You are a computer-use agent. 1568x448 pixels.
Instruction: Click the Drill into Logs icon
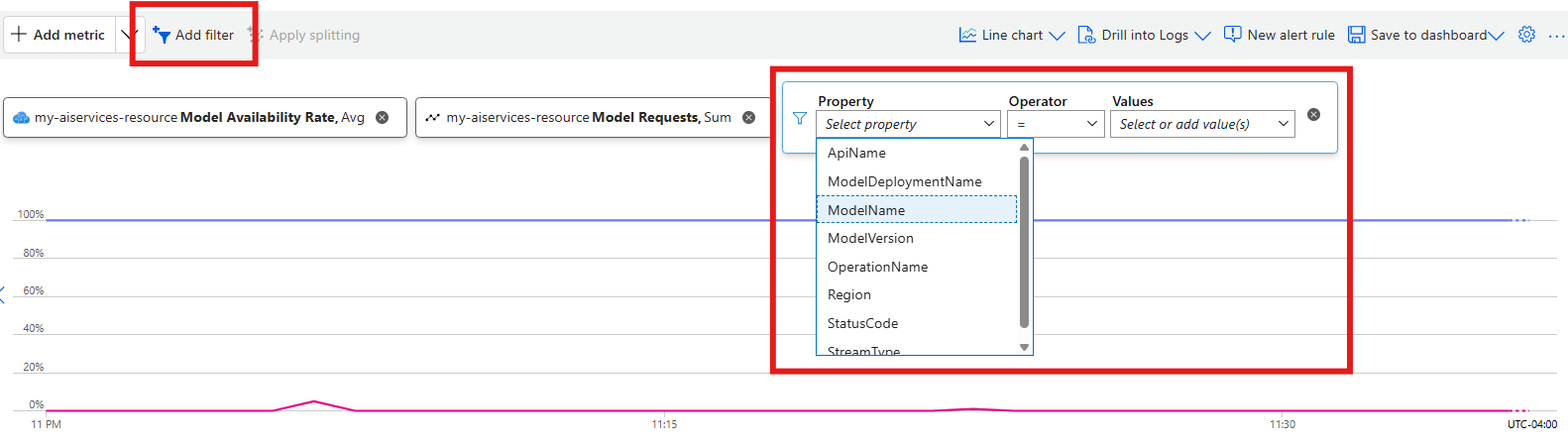pyautogui.click(x=1086, y=35)
